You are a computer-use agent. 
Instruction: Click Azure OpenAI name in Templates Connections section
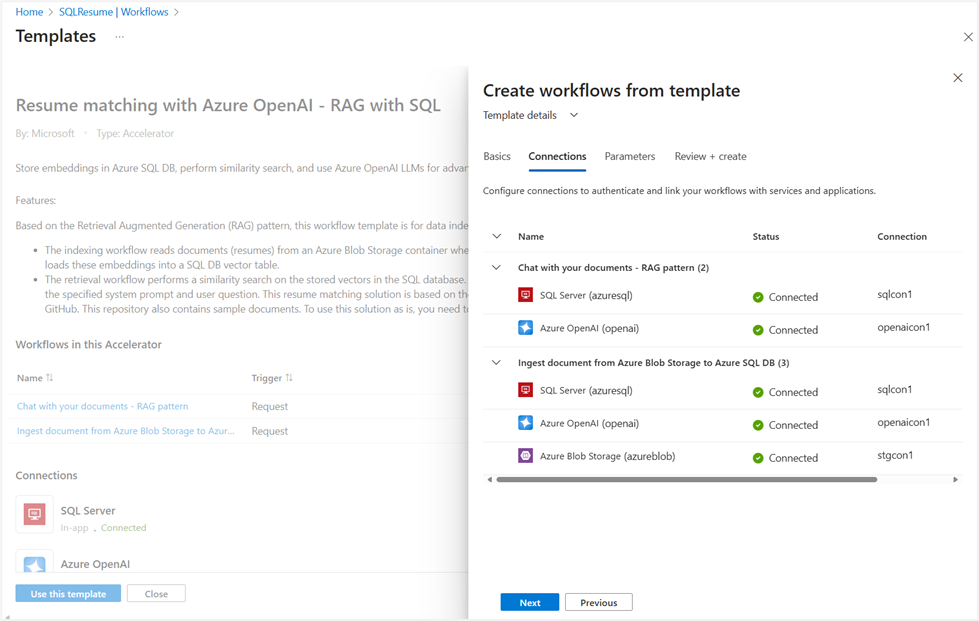point(95,564)
